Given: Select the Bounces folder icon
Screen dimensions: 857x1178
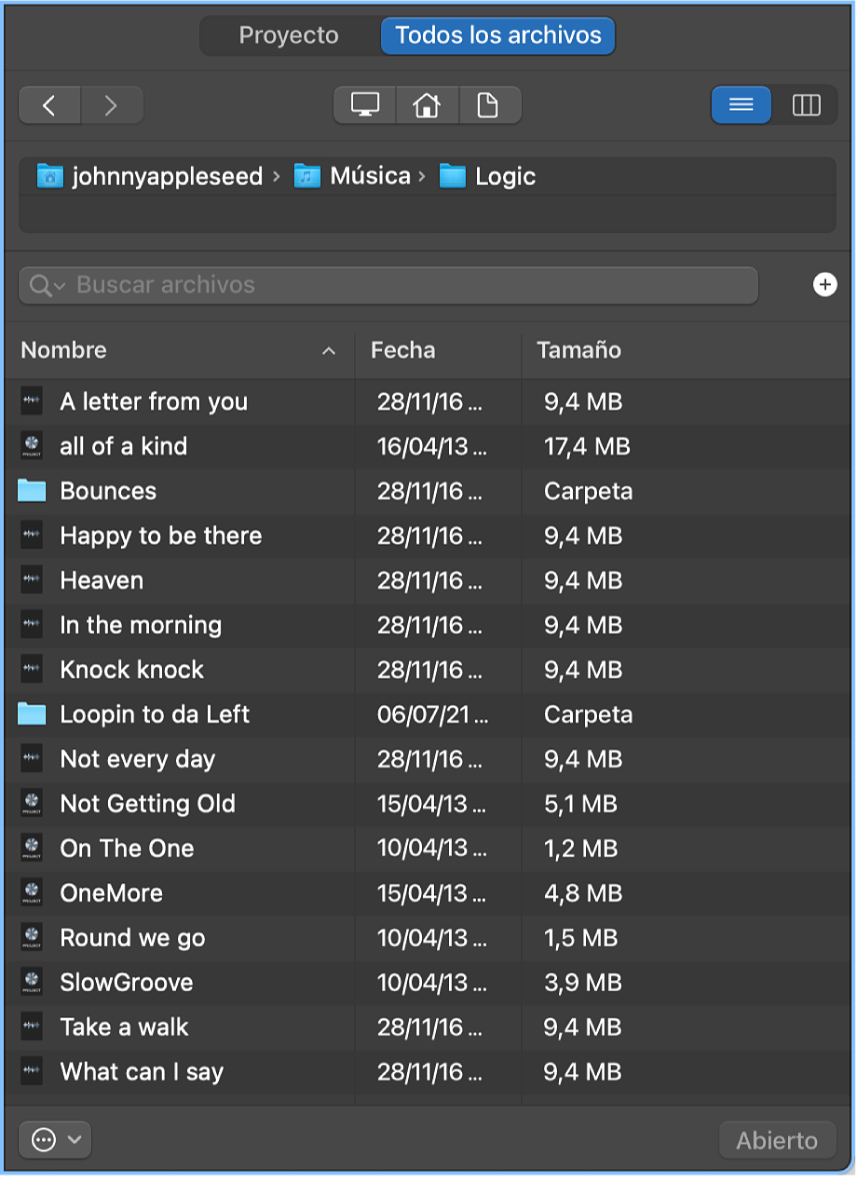Looking at the screenshot, I should 32,491.
